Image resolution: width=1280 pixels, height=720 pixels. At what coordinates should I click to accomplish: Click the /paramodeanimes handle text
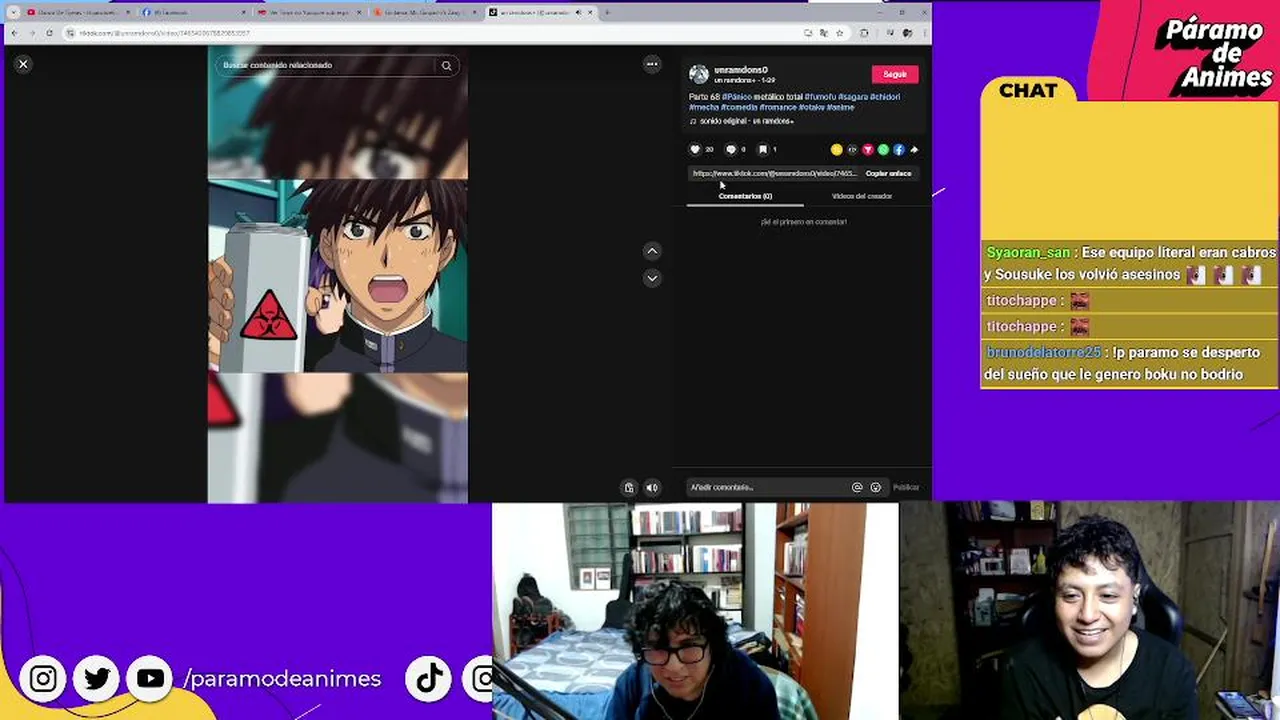[x=282, y=679]
